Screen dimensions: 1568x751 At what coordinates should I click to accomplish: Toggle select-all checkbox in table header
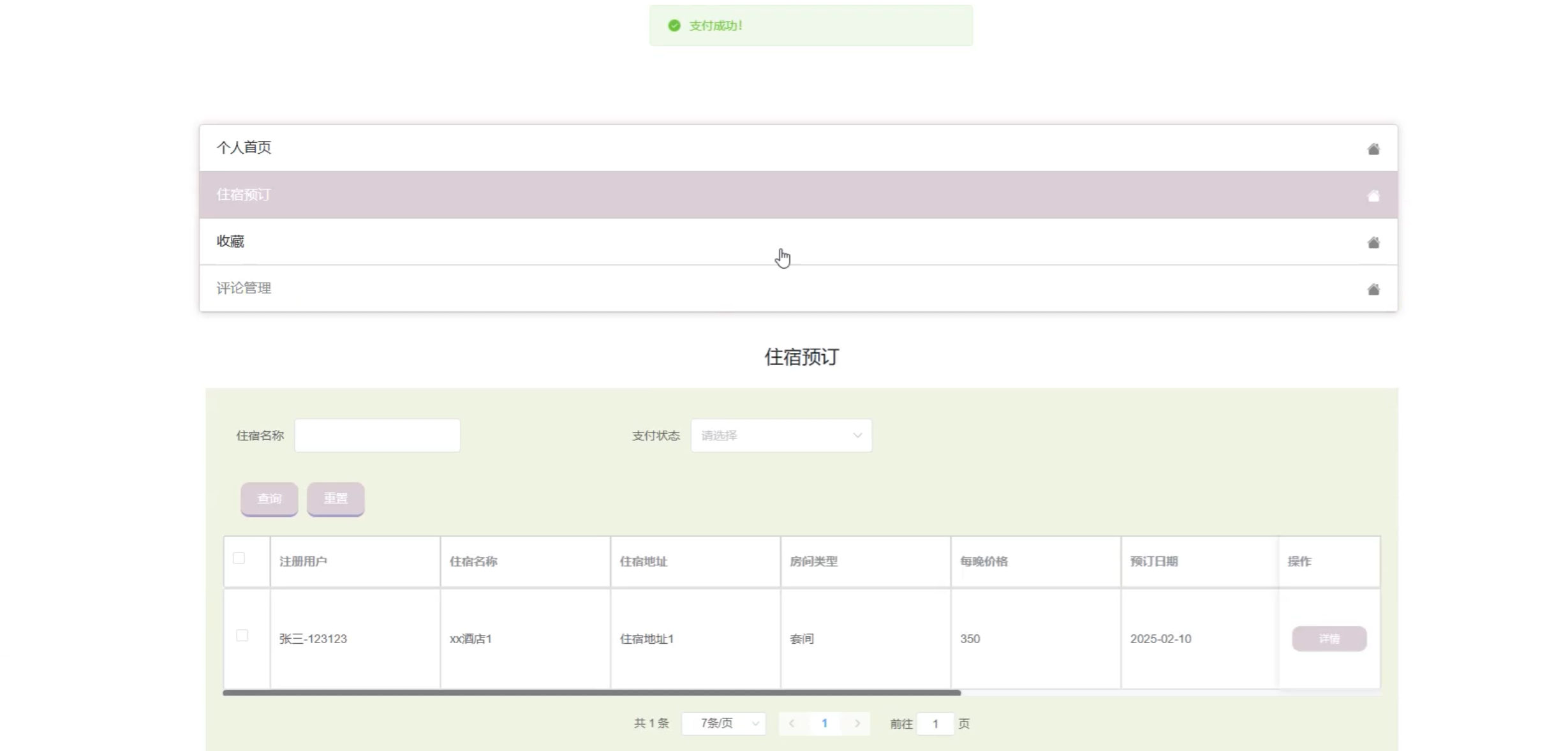239,558
